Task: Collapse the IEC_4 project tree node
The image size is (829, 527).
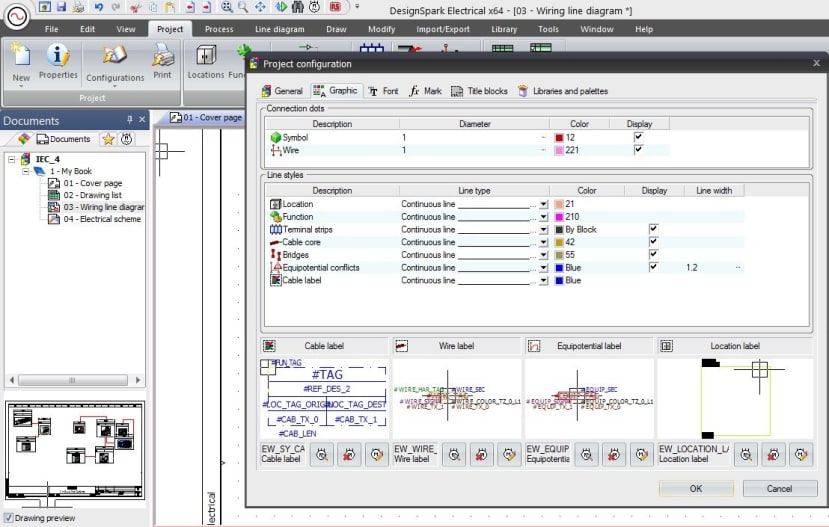Action: (x=11, y=159)
